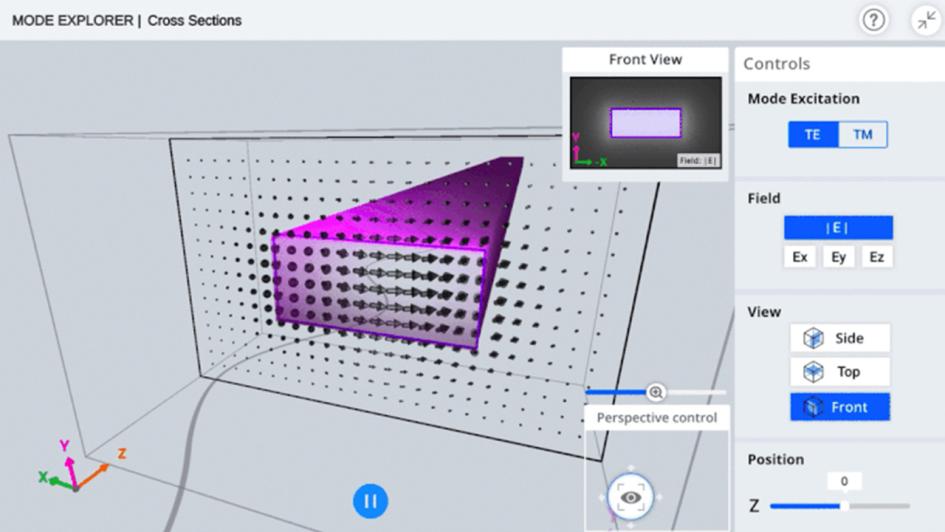The width and height of the screenshot is (945, 532).
Task: Select TE mode excitation
Action: click(x=812, y=134)
